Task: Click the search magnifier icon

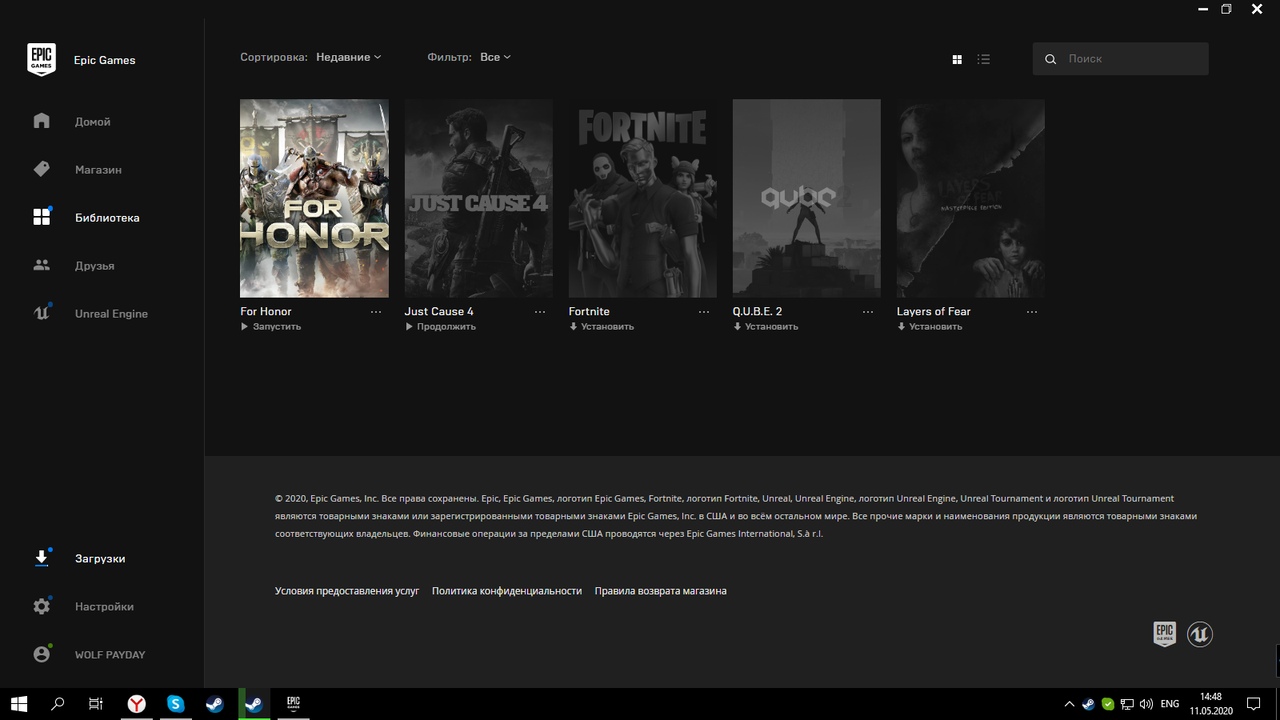Action: click(1051, 60)
